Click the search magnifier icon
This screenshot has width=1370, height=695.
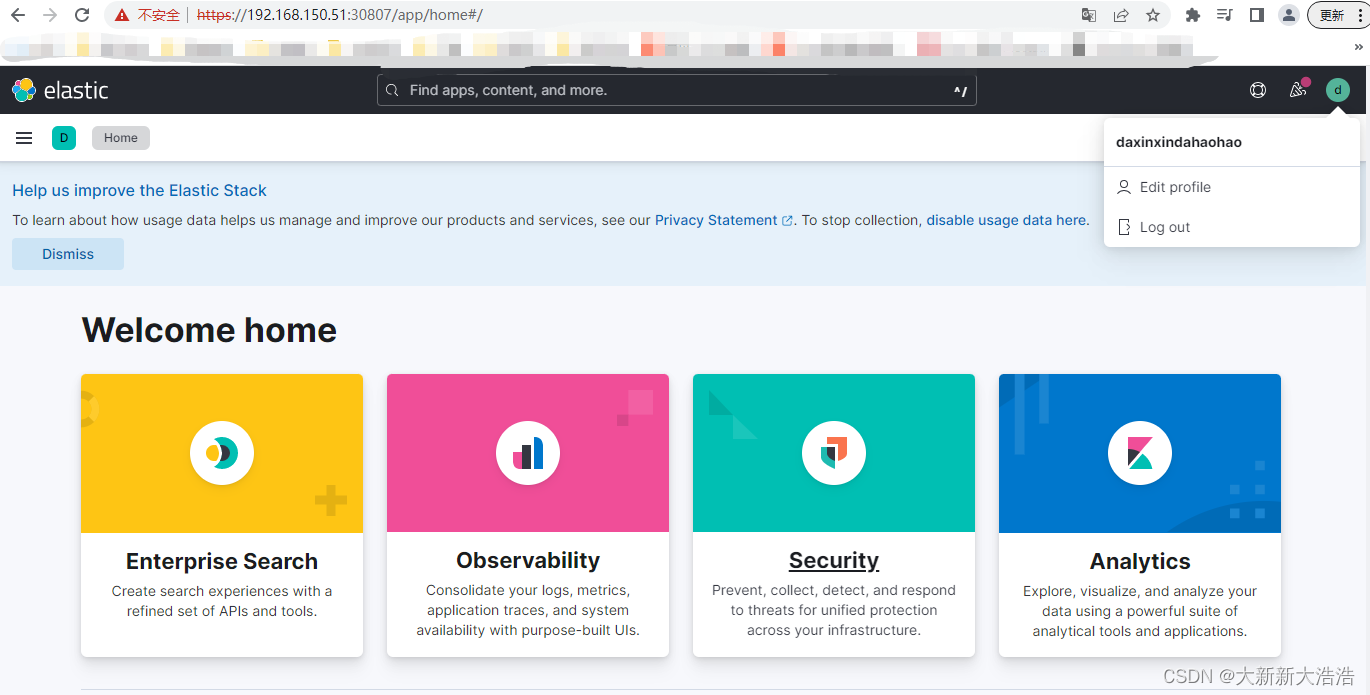click(392, 90)
